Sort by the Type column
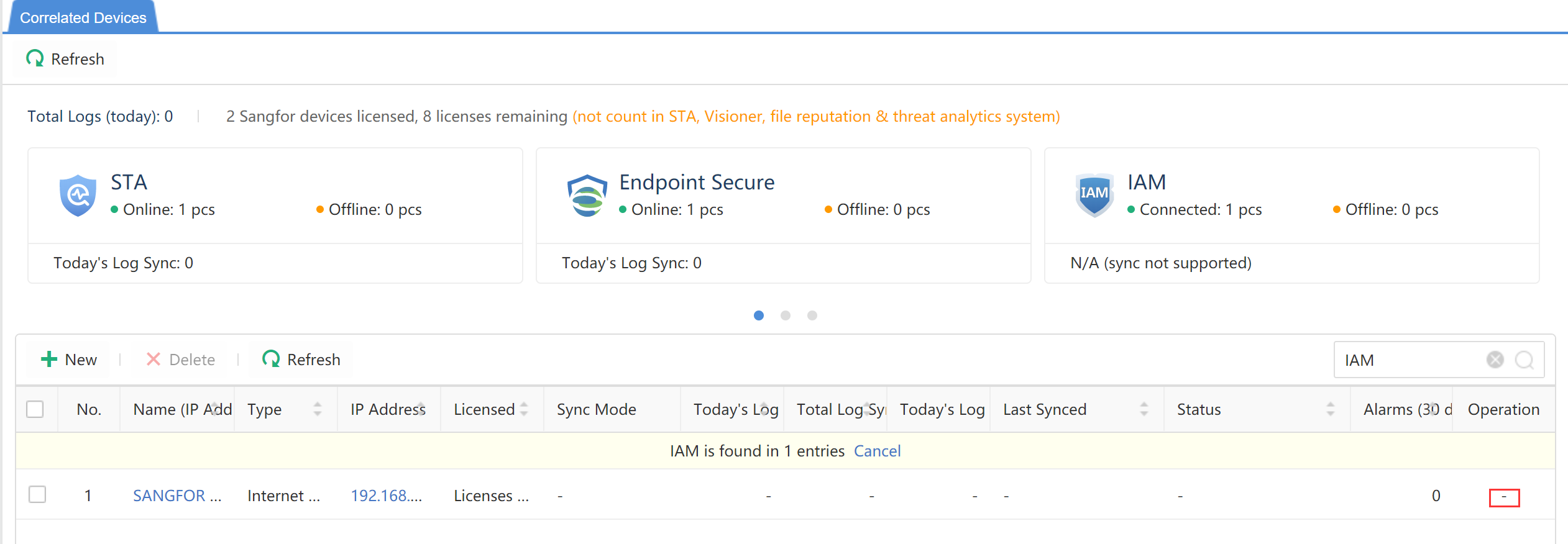This screenshot has width=1568, height=544. tap(318, 409)
